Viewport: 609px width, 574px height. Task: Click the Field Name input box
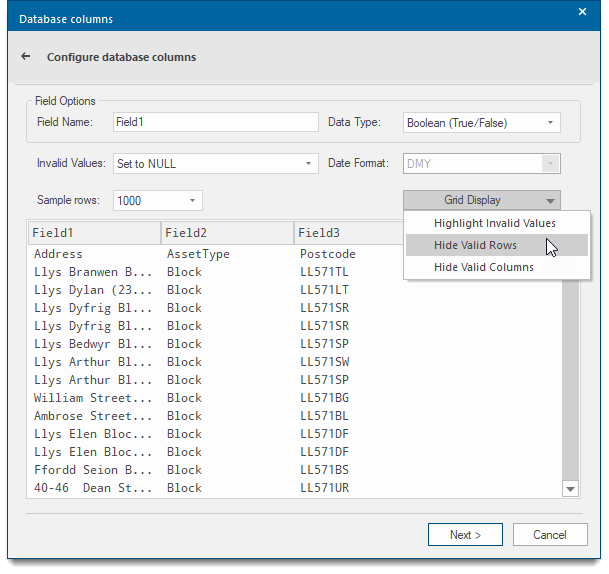[216, 122]
